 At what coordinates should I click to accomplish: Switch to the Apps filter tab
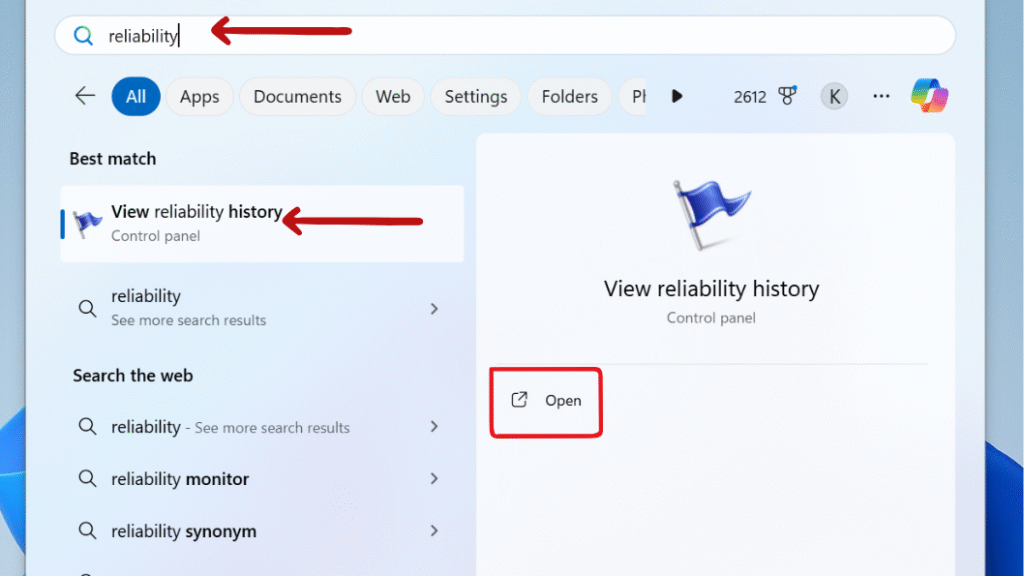point(199,97)
